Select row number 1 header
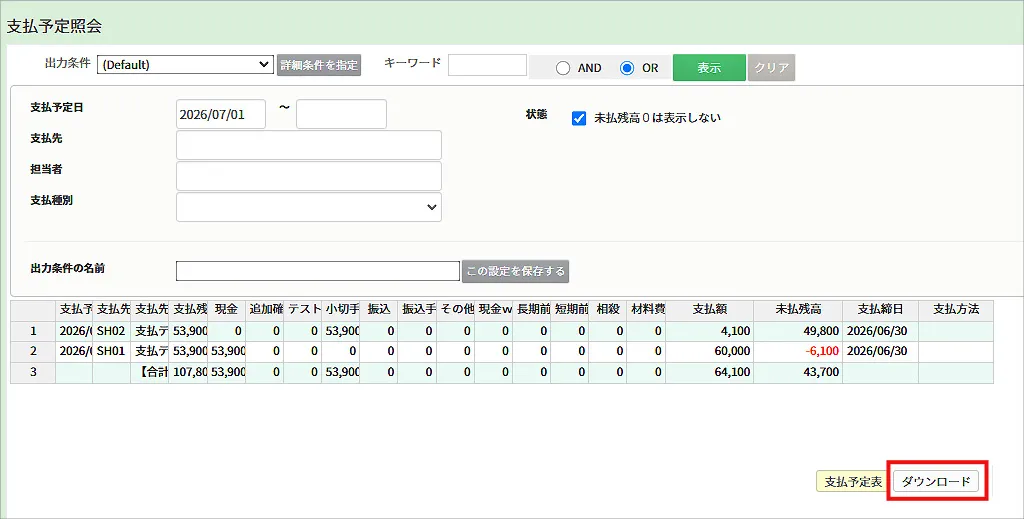The height and width of the screenshot is (519, 1024). click(33, 331)
